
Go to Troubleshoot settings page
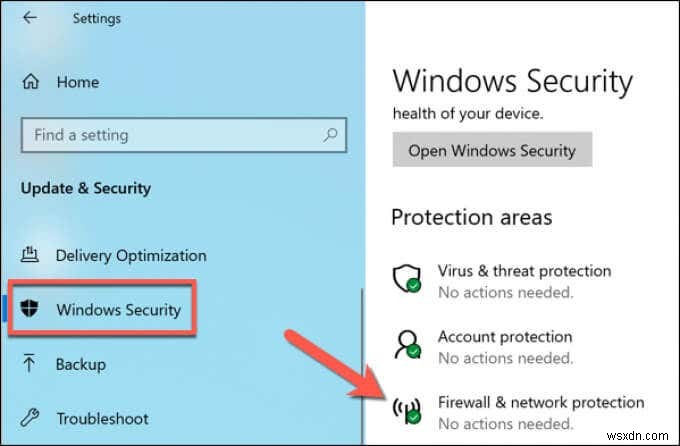tap(102, 418)
